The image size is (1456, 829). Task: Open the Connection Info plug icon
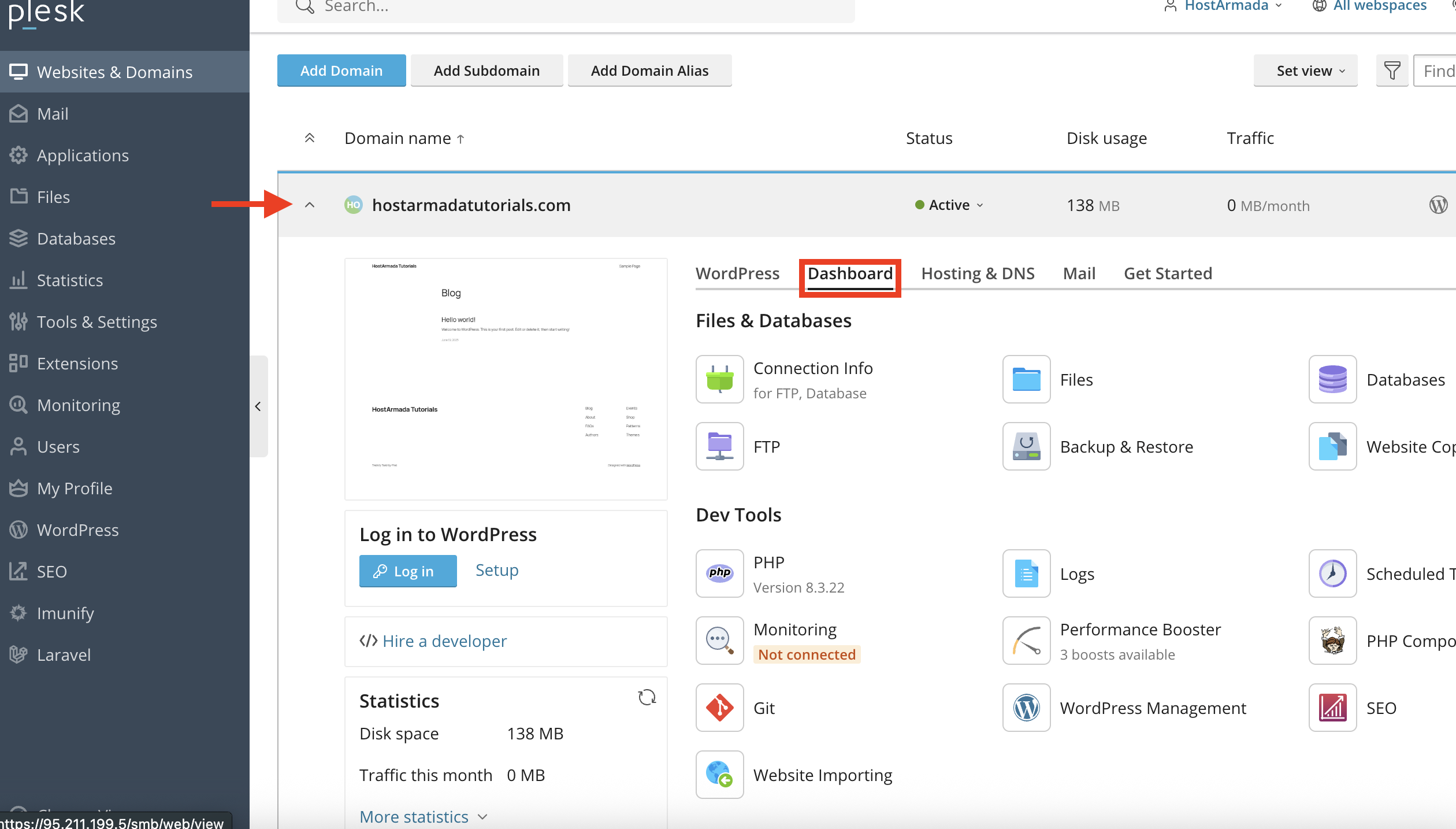point(719,379)
